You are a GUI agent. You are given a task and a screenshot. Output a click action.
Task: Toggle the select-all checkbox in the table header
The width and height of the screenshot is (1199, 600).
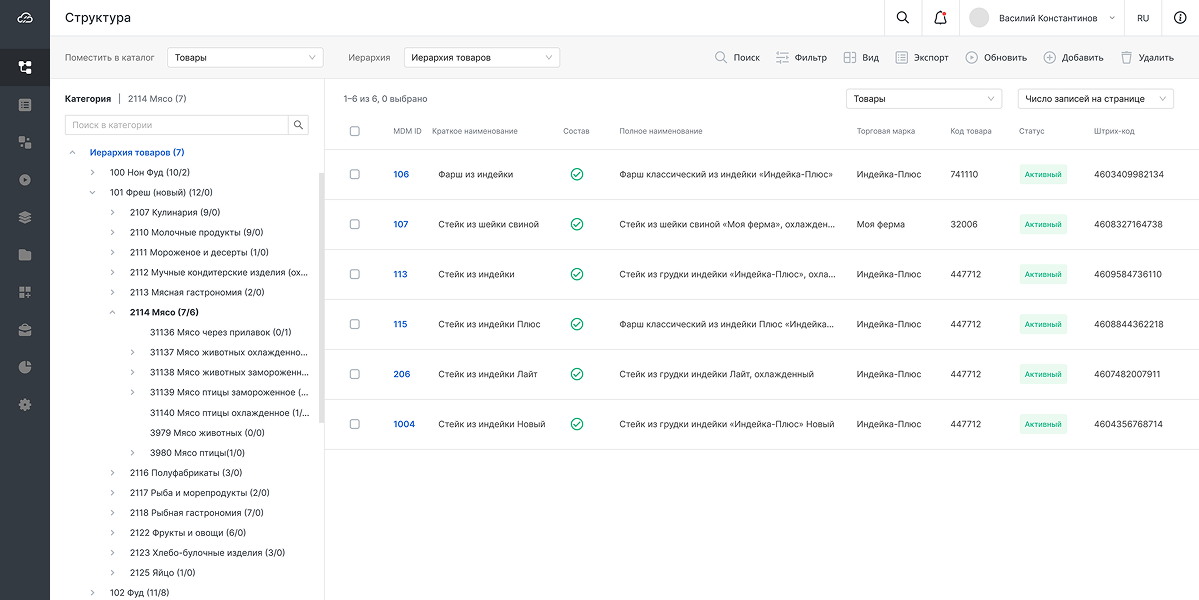click(355, 131)
